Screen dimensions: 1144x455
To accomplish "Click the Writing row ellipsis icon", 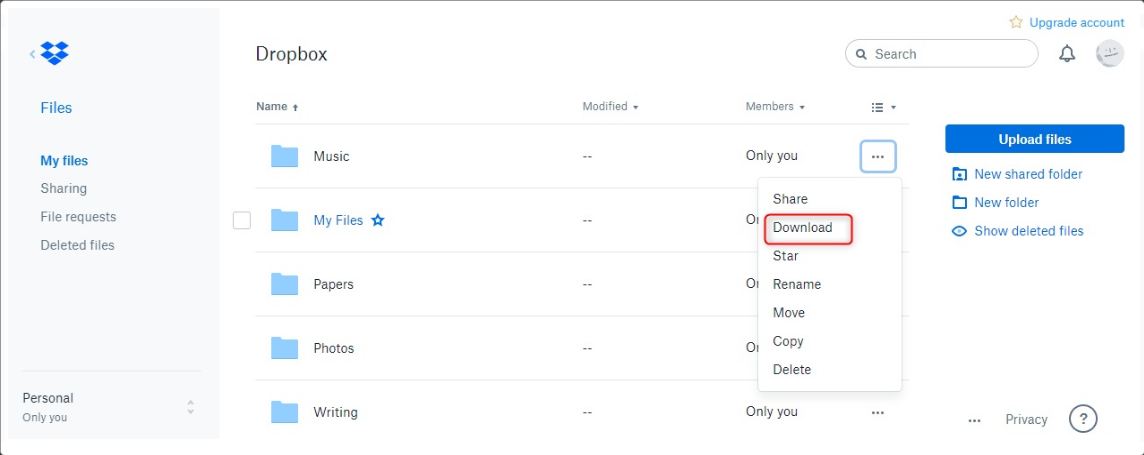I will 877,412.
